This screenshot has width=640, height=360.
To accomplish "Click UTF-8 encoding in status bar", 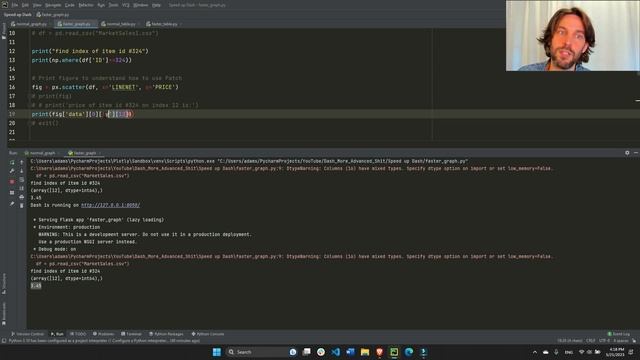I will pyautogui.click(x=604, y=340).
